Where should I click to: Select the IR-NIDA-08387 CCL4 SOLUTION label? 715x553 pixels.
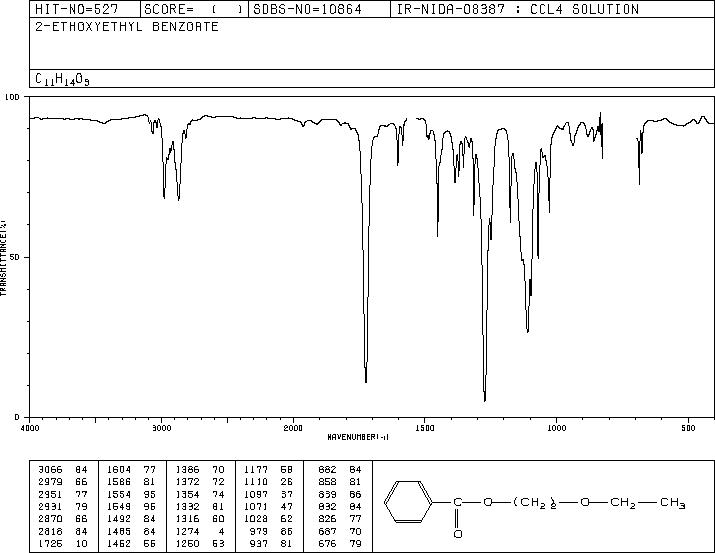click(x=517, y=9)
